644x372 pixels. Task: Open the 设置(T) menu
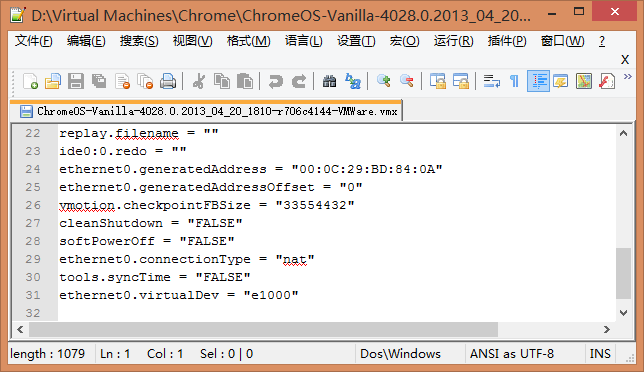[x=356, y=41]
